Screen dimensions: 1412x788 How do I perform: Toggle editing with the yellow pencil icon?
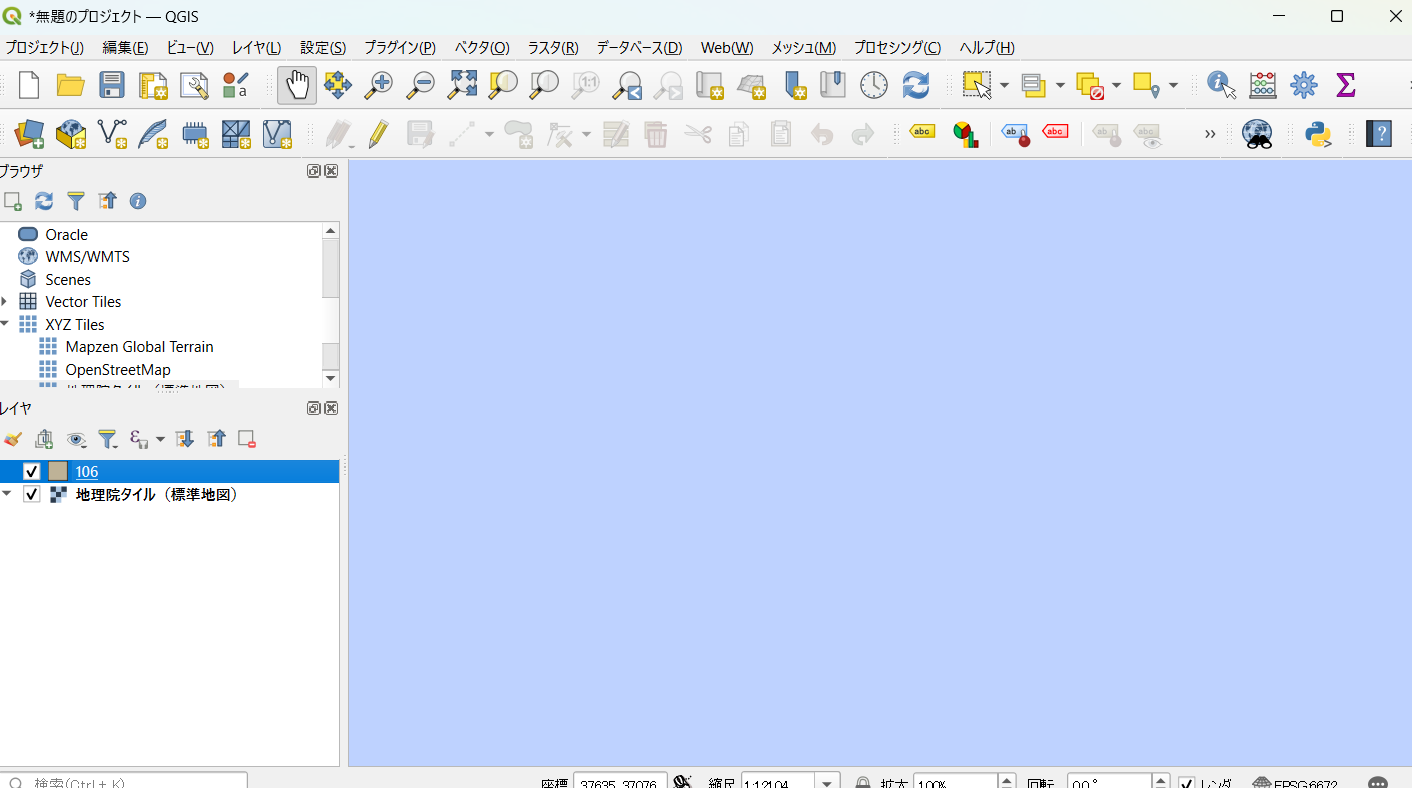click(x=378, y=134)
